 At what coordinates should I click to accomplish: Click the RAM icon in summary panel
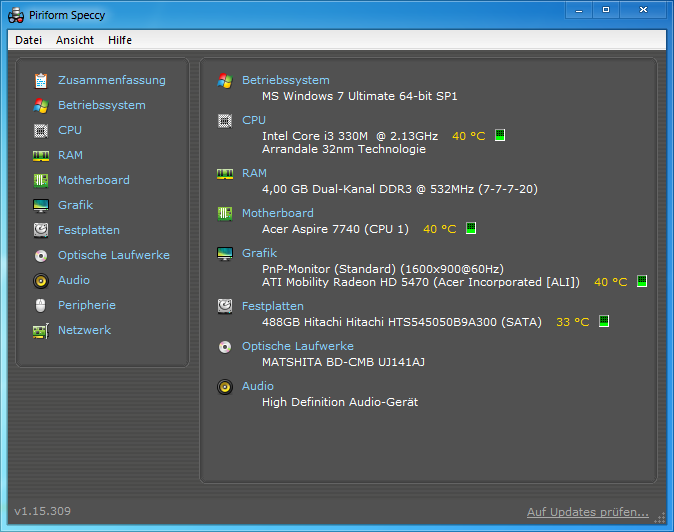(225, 174)
